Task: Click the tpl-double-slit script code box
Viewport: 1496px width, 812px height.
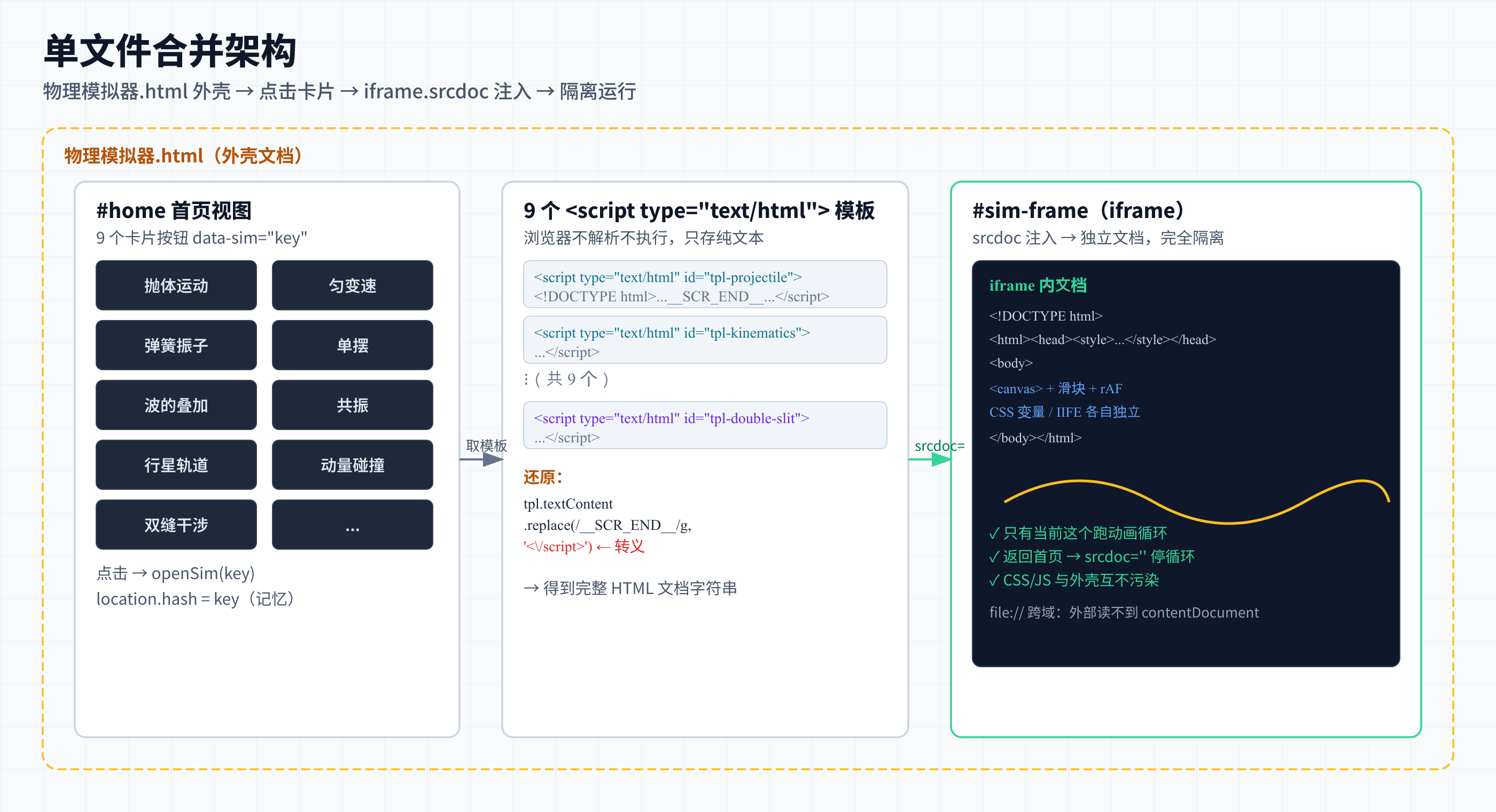Action: pos(705,425)
